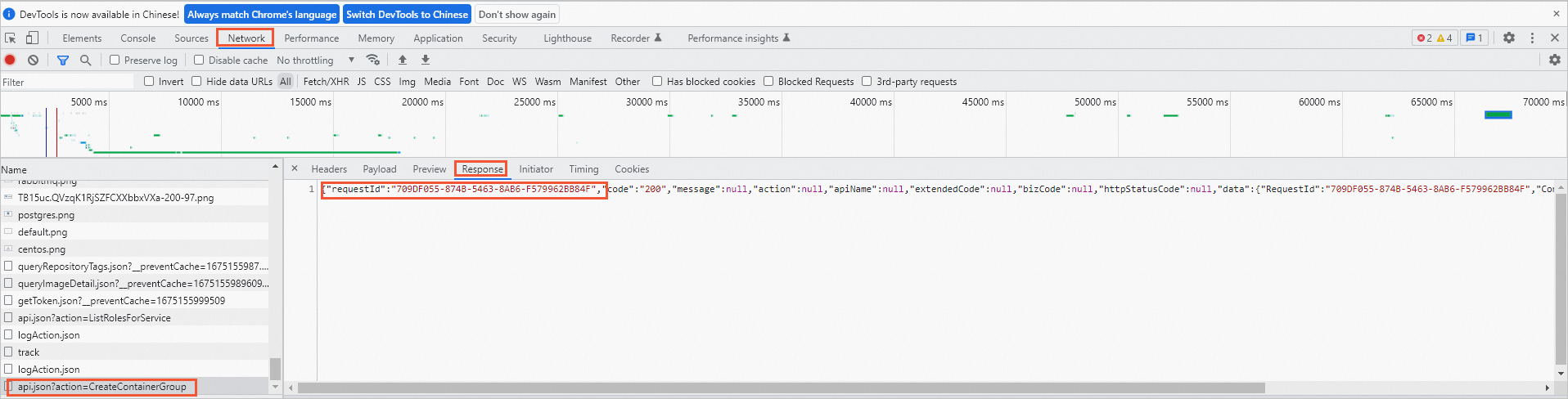The width and height of the screenshot is (1568, 399).
Task: Open the Performance insights panel
Action: 738,38
